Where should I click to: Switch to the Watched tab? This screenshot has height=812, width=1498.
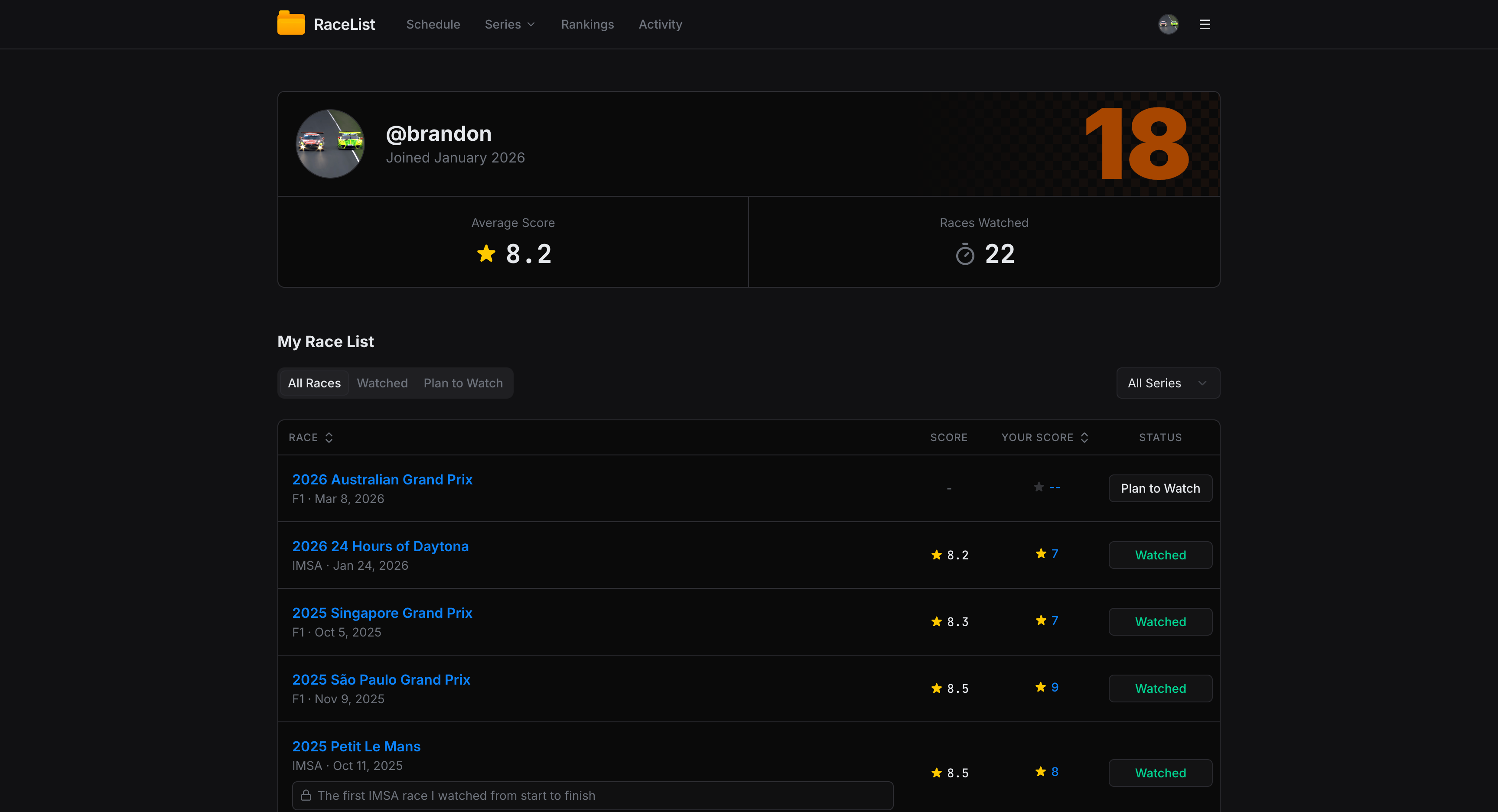pyautogui.click(x=382, y=383)
